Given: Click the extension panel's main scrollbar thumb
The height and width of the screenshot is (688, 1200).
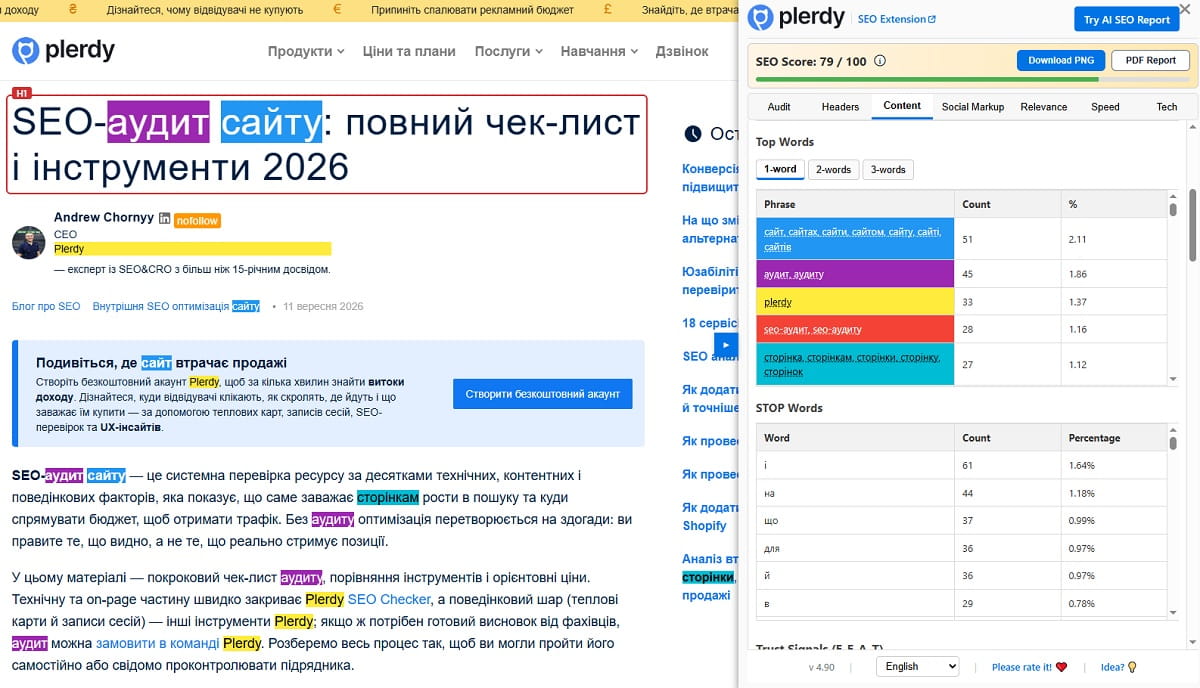Looking at the screenshot, I should (x=1193, y=224).
